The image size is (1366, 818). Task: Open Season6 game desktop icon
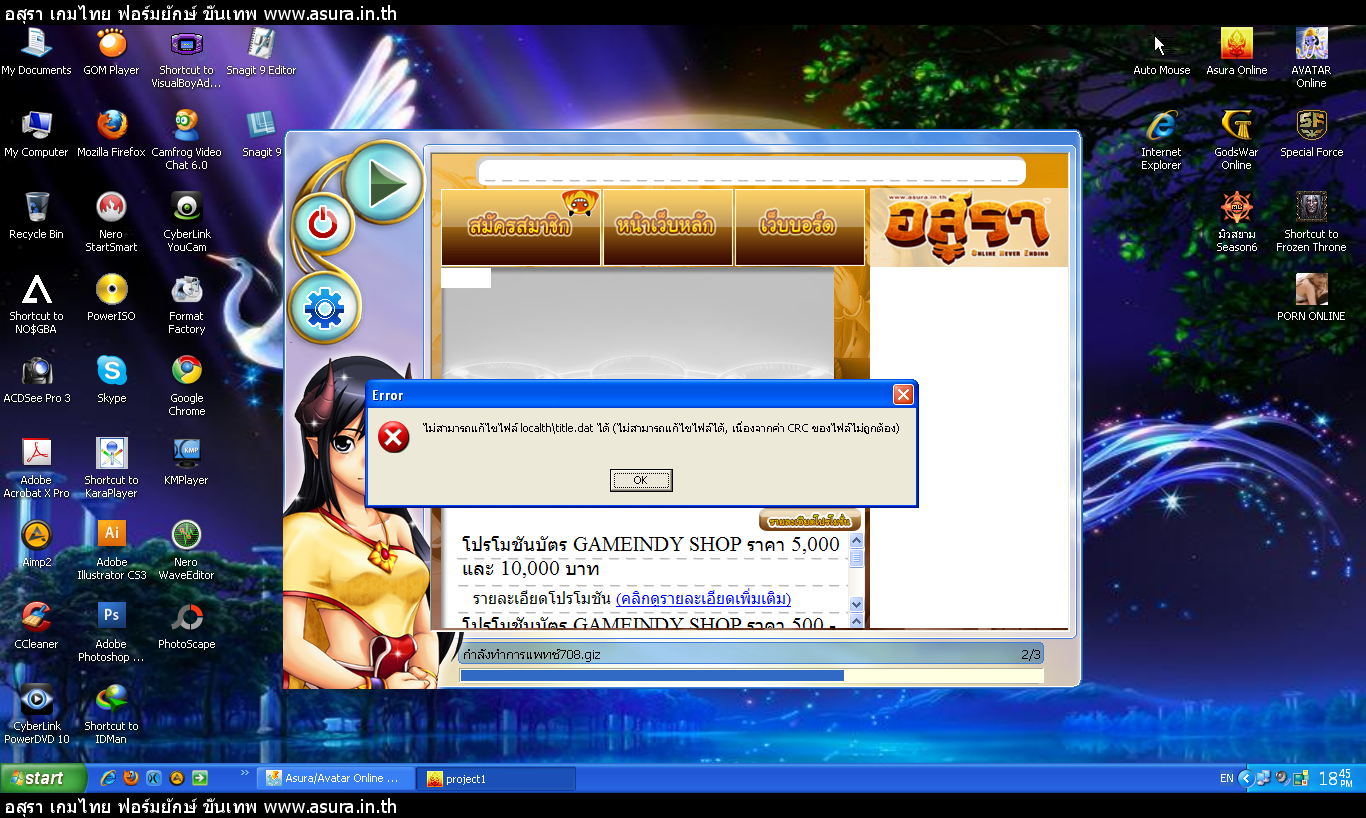point(1236,222)
